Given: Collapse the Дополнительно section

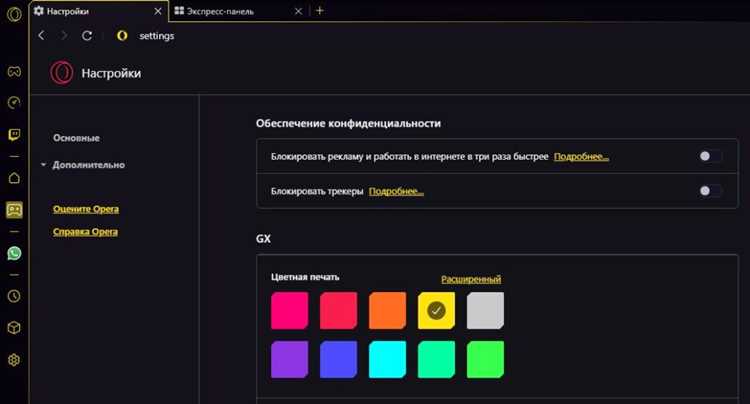Looking at the screenshot, I should point(44,164).
